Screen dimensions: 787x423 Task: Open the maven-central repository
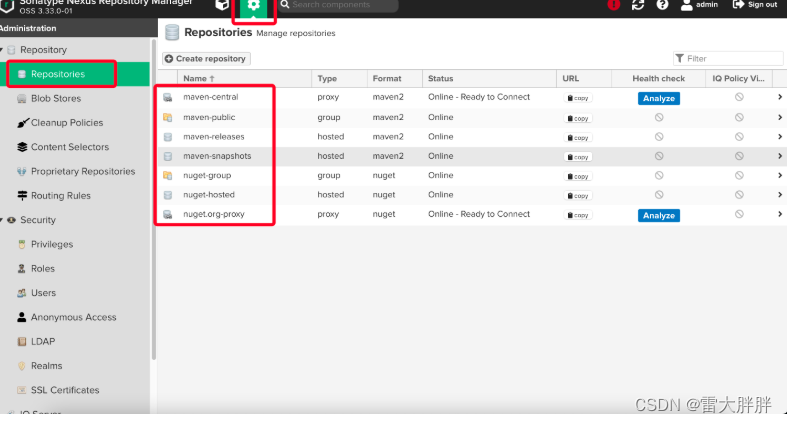coord(211,97)
